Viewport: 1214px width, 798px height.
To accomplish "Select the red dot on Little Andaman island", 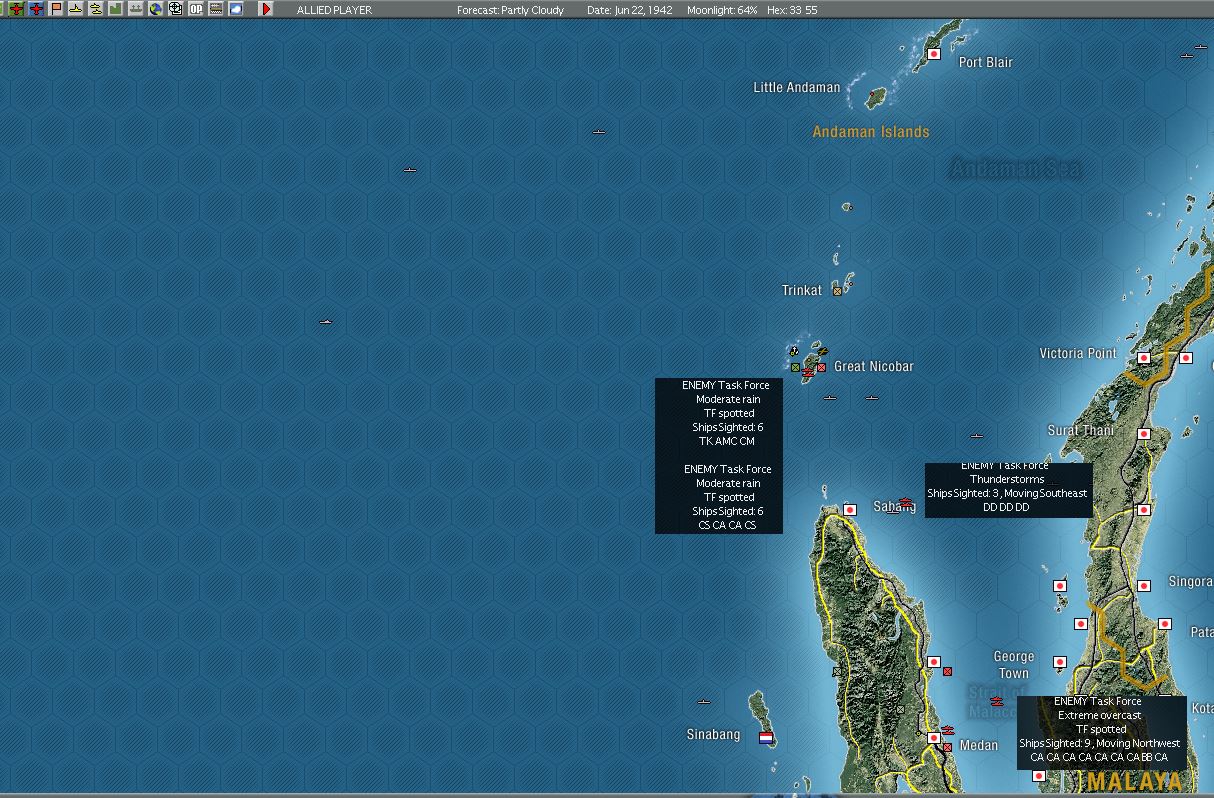I will pos(873,95).
